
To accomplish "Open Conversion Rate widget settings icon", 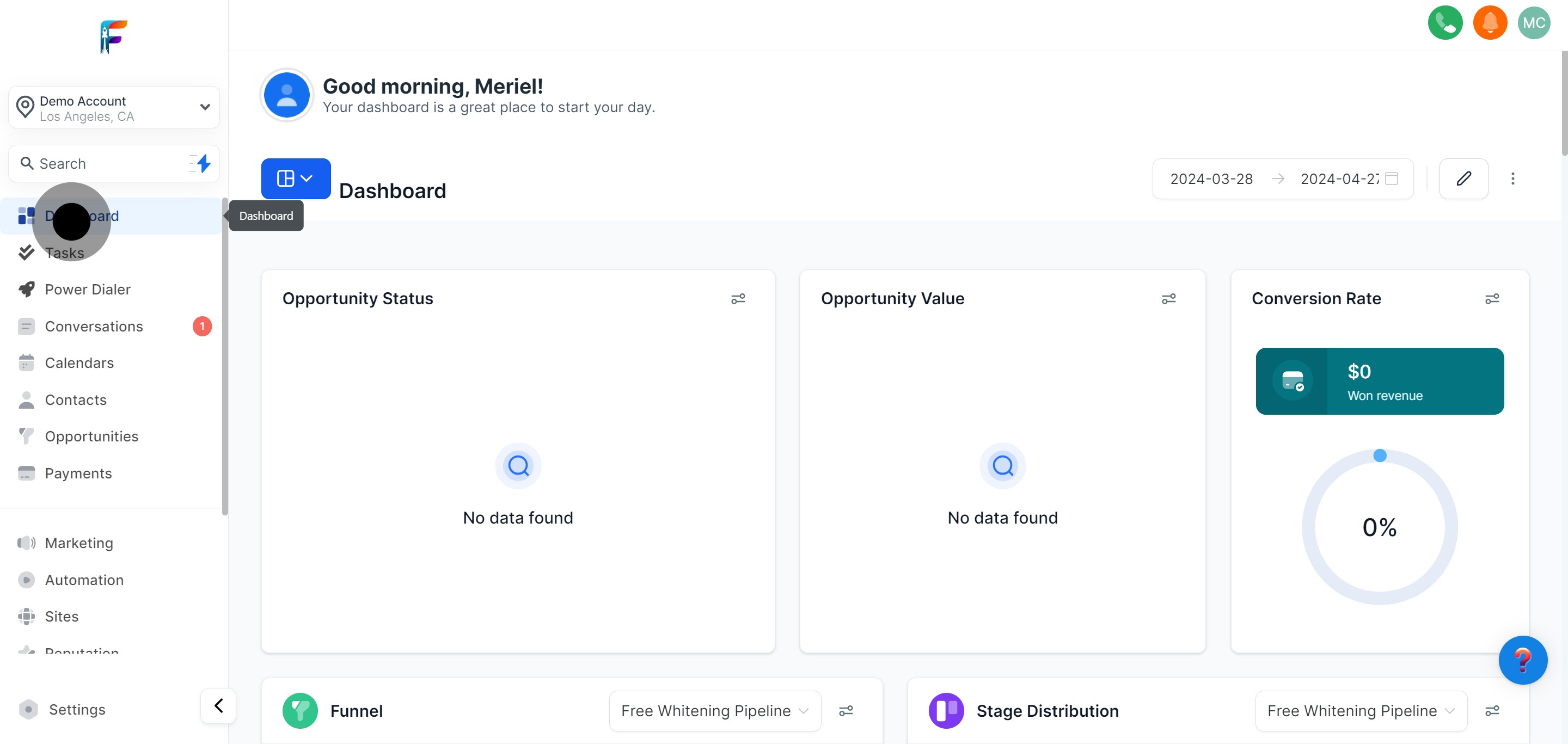I will tap(1492, 299).
